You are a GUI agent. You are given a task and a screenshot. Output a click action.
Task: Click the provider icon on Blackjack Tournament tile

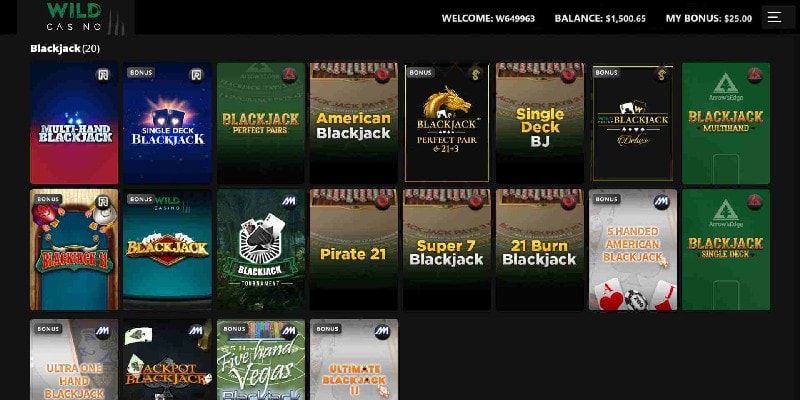(x=290, y=202)
